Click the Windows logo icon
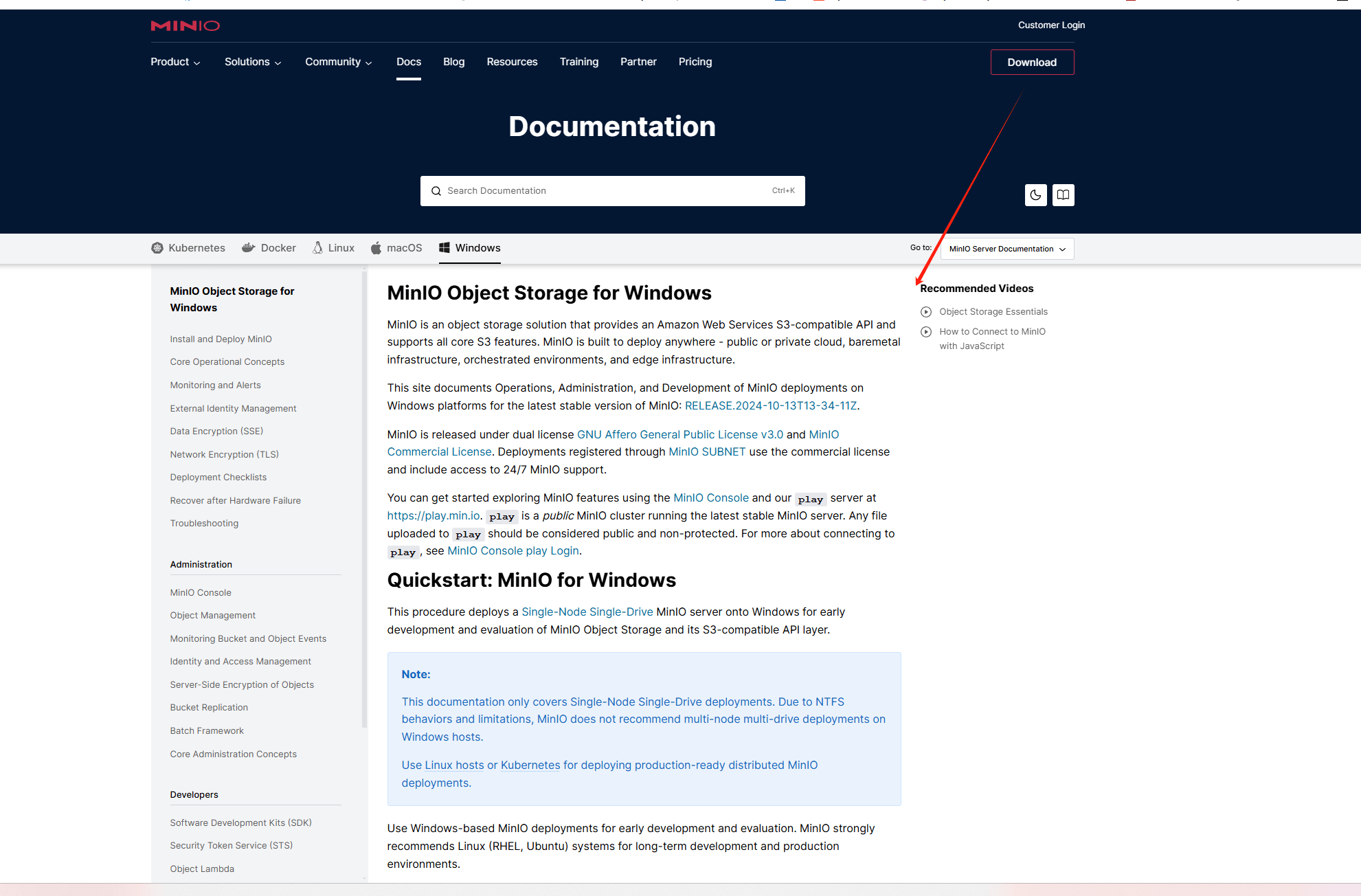The image size is (1361, 896). tap(445, 248)
